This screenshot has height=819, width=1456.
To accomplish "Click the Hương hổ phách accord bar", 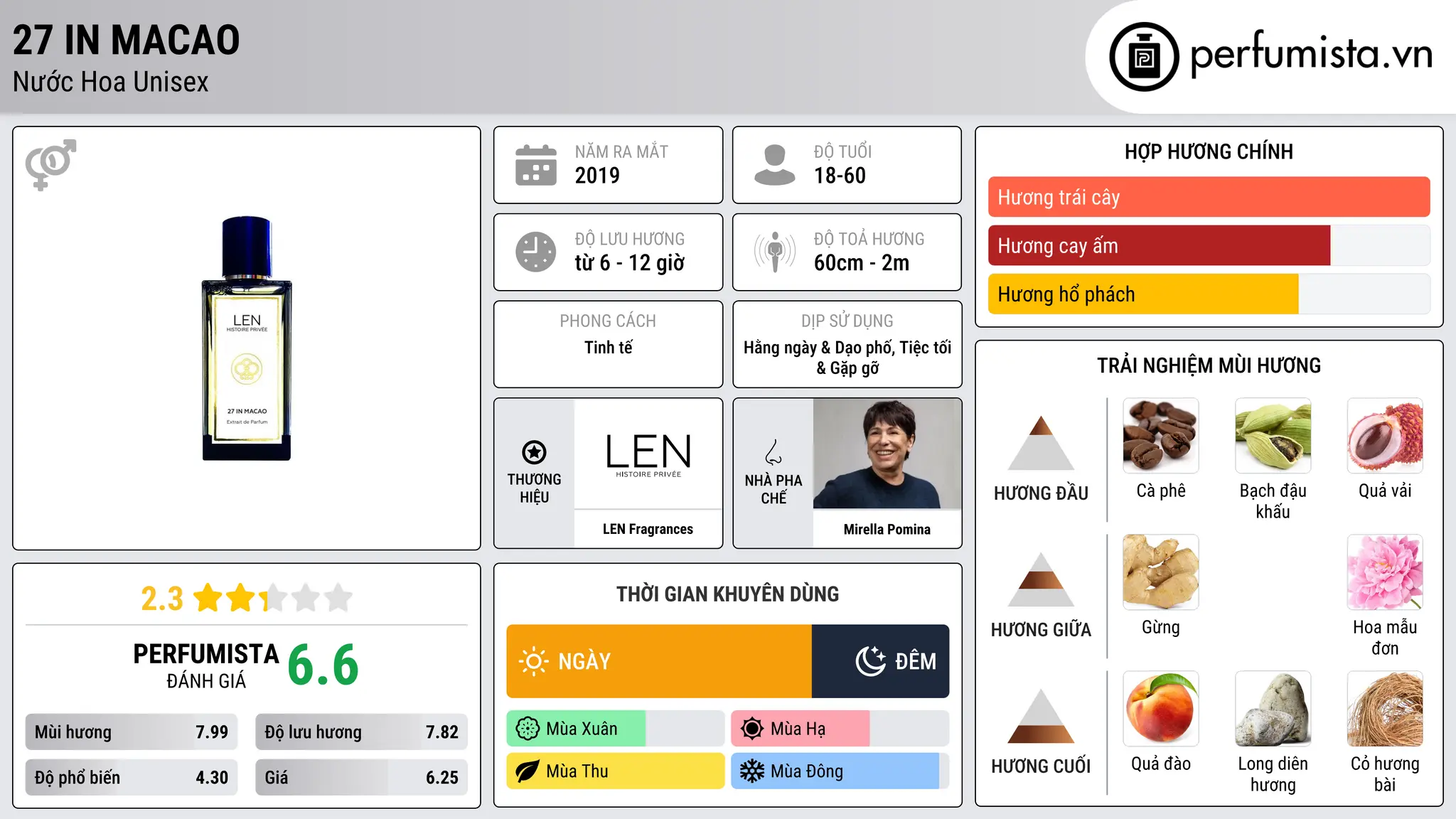I will click(1209, 294).
